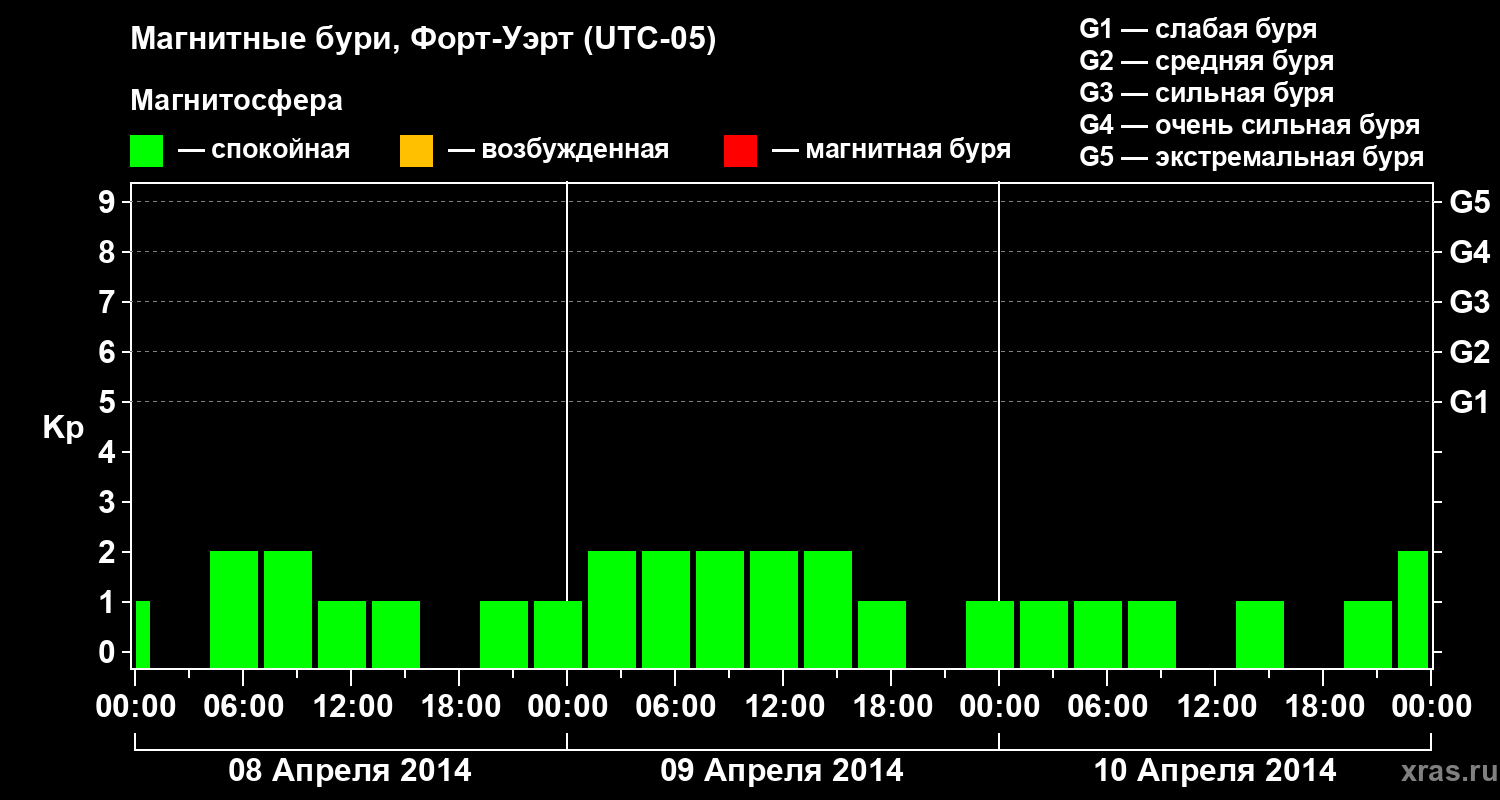Click the Kp 2 bar over 06:00 on 09 Апреля

(x=666, y=609)
